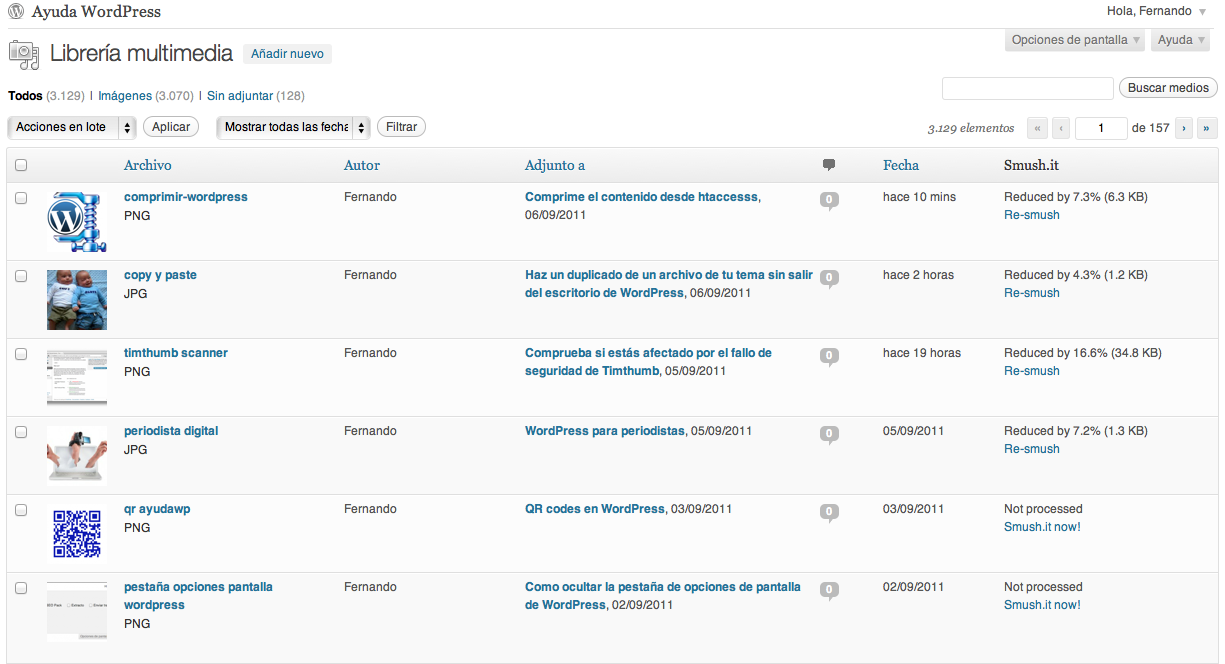
Task: Go to first page of results
Action: (x=1038, y=128)
